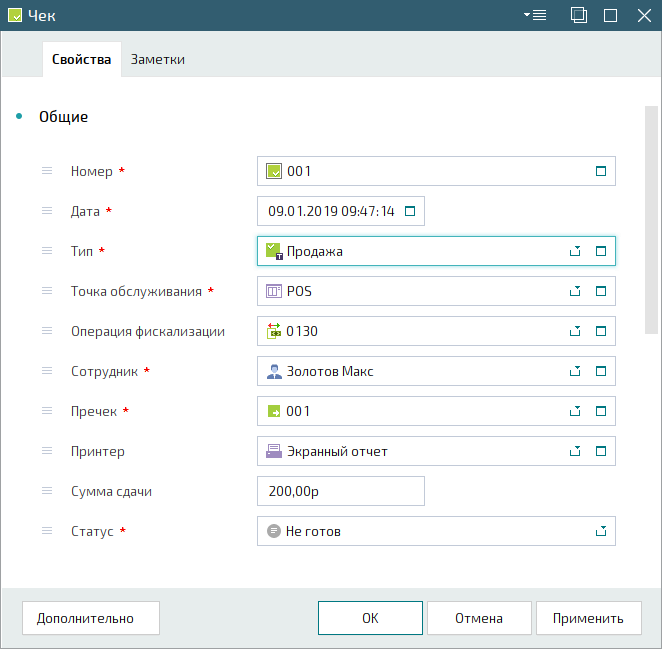Open the title bar dropdown menu icon

point(534,15)
